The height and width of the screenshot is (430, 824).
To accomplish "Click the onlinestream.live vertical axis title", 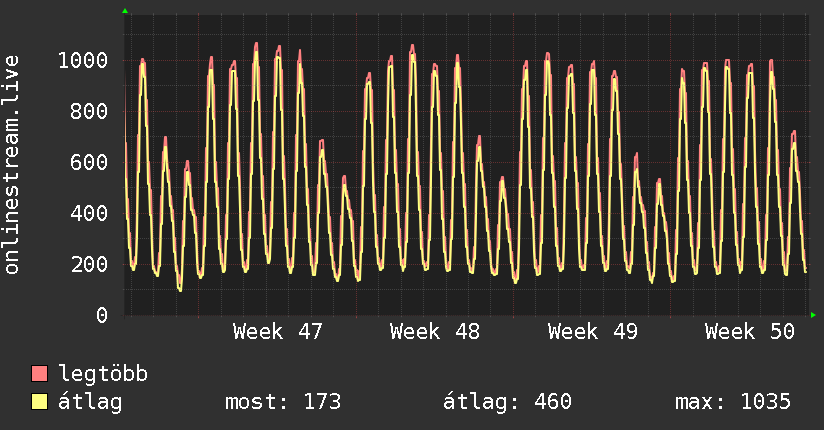I will click(12, 165).
